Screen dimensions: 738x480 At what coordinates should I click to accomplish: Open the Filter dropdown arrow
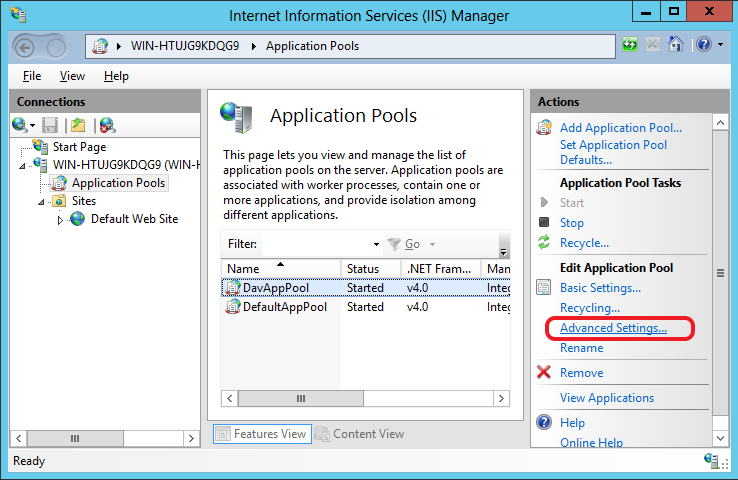click(376, 244)
